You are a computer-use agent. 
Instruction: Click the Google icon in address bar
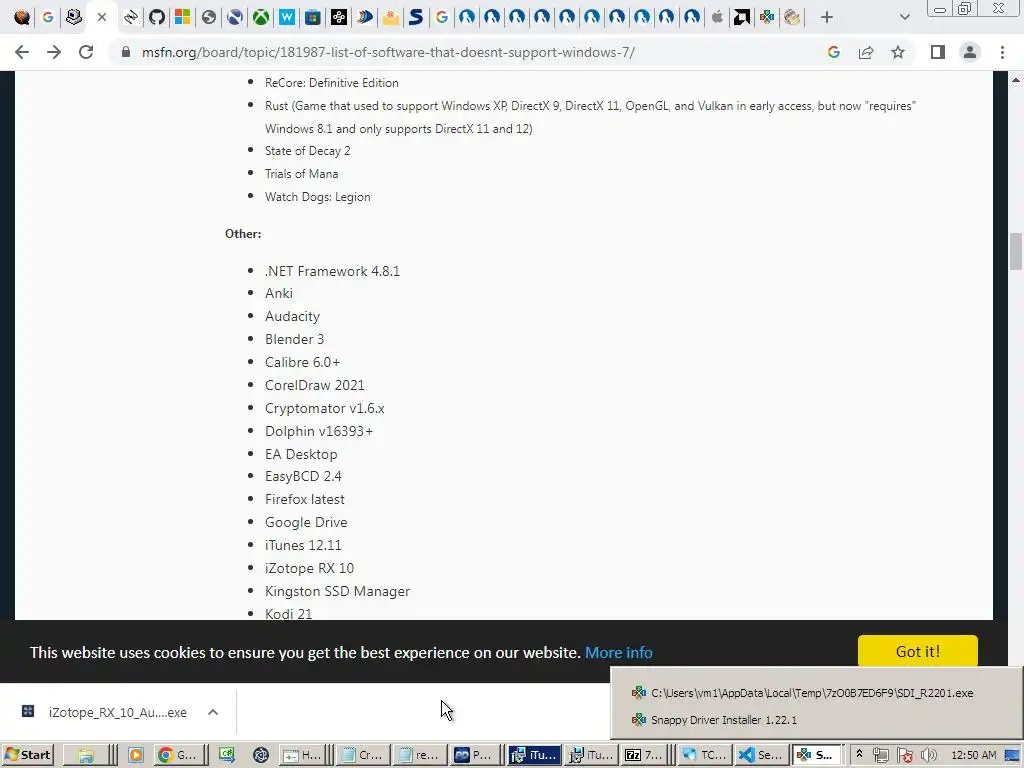tap(833, 52)
